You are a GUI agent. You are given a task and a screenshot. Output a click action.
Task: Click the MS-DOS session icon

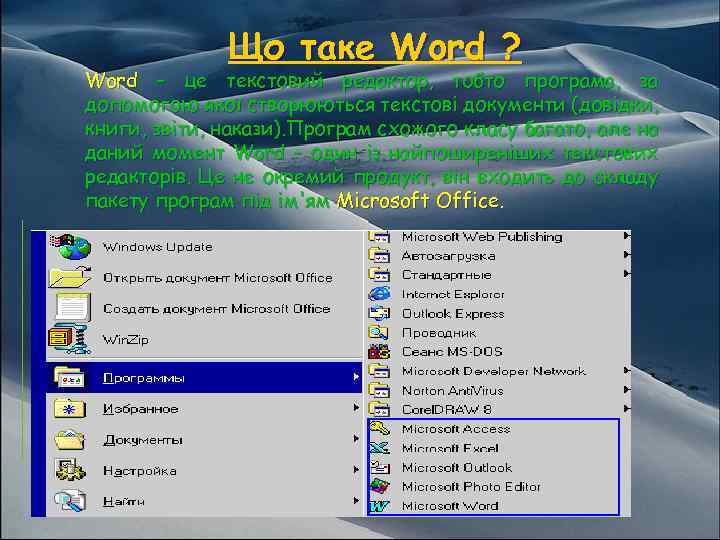(379, 352)
